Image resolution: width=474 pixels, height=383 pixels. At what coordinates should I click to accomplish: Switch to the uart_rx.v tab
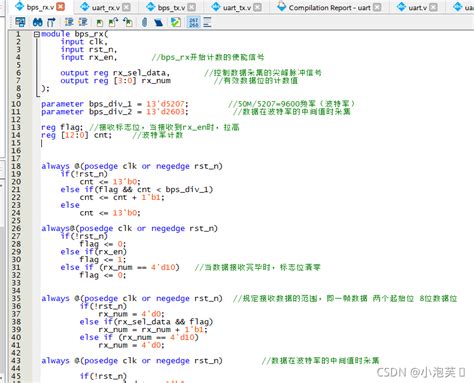106,7
